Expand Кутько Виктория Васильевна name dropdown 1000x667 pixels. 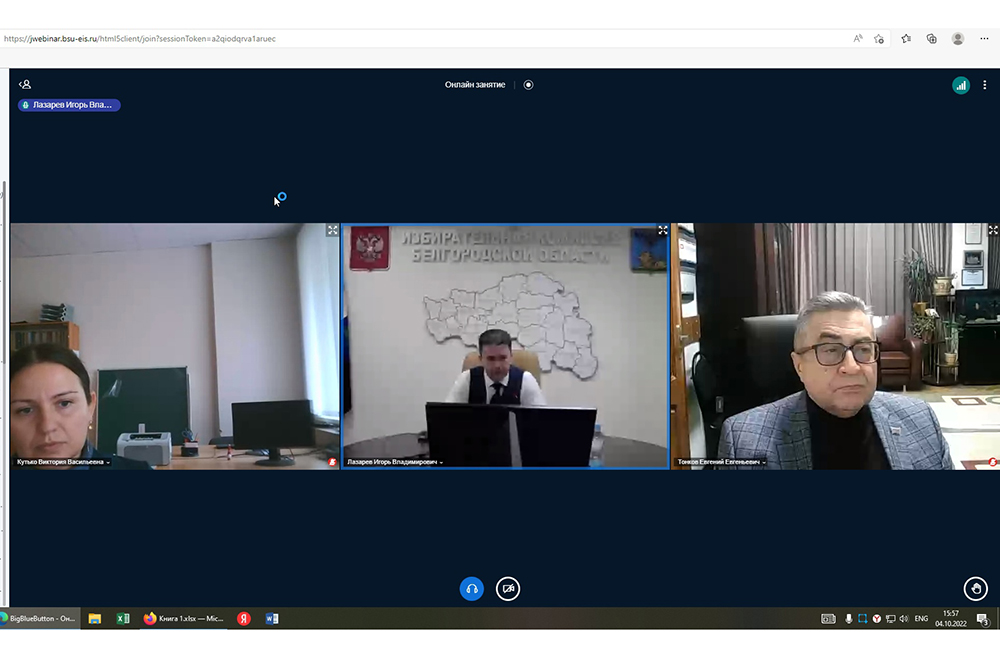tap(62, 462)
